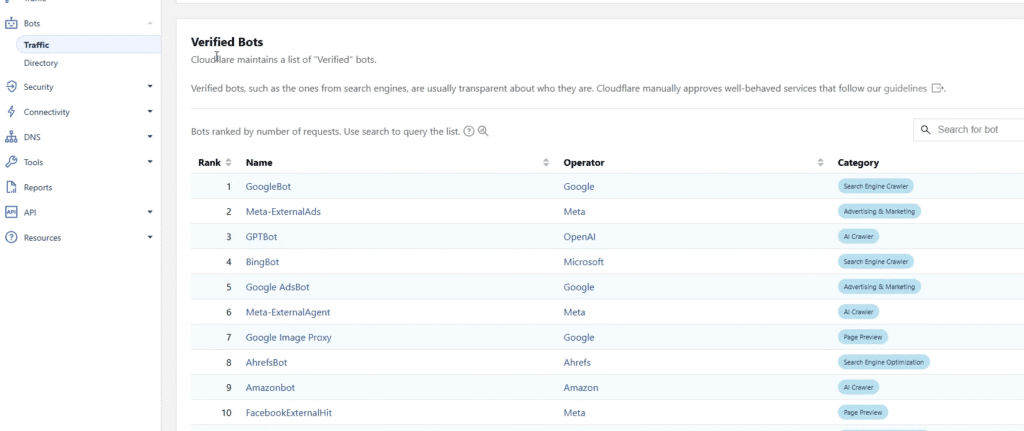
Task: Expand the Connectivity menu arrow
Action: (x=150, y=112)
